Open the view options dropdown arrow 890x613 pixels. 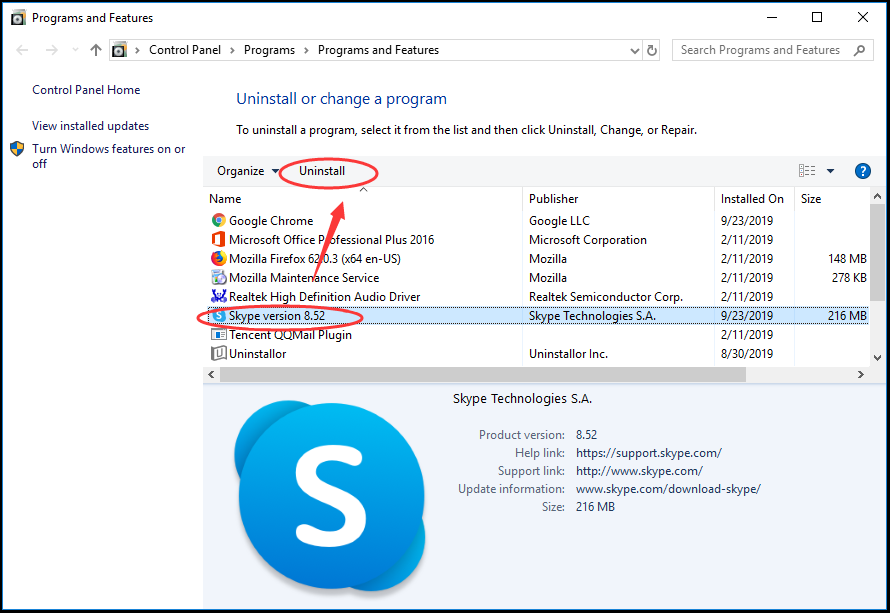[x=830, y=171]
